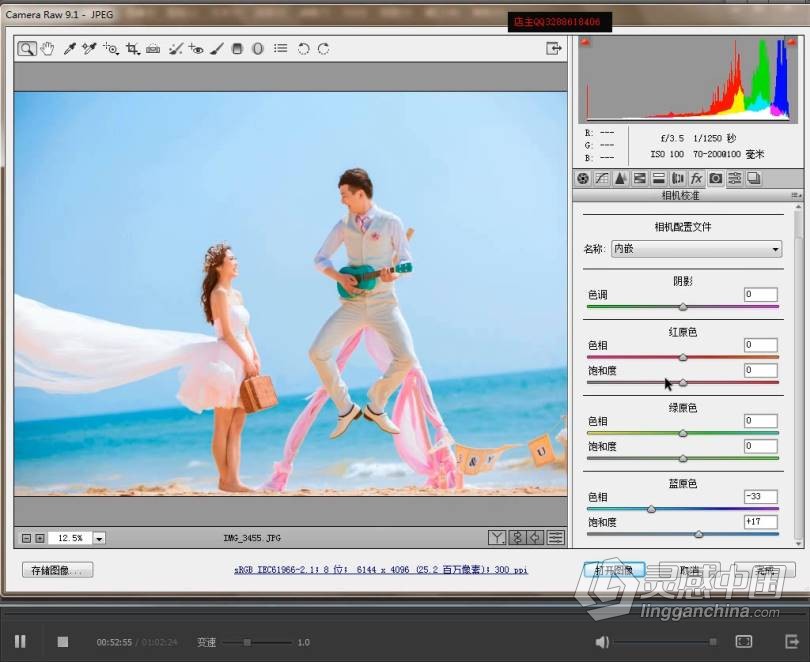810x662 pixels.
Task: Click the 阴影 色调 slider handle
Action: pos(683,307)
